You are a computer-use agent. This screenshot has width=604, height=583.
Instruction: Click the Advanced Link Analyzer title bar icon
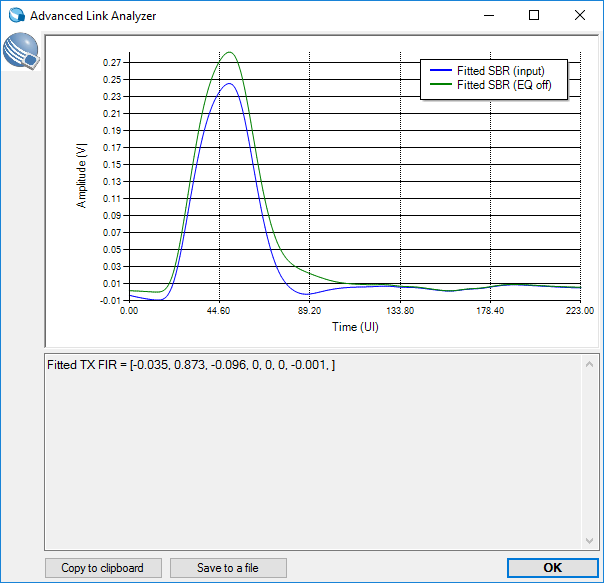click(17, 15)
